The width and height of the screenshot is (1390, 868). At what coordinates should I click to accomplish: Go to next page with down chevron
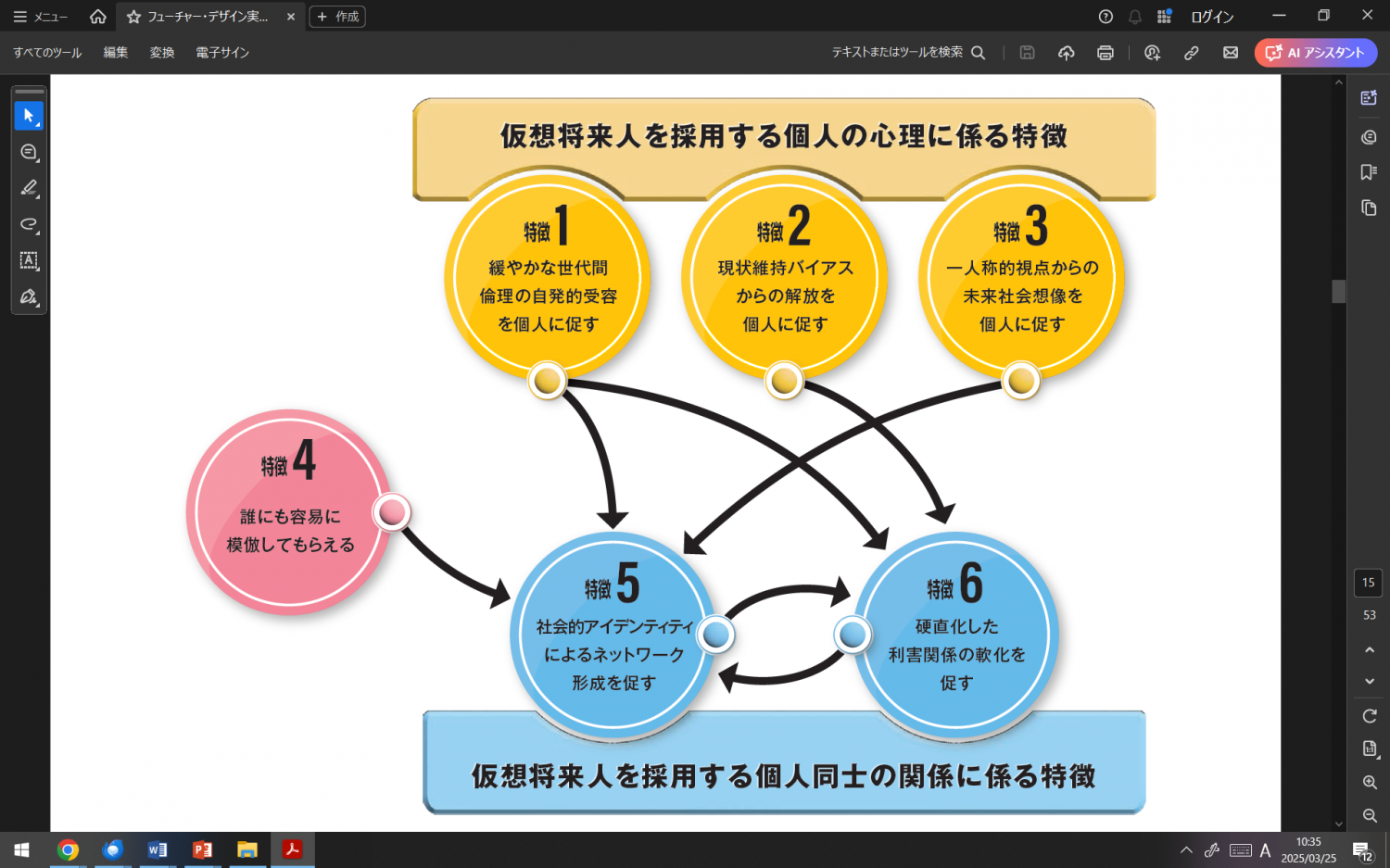[x=1369, y=681]
